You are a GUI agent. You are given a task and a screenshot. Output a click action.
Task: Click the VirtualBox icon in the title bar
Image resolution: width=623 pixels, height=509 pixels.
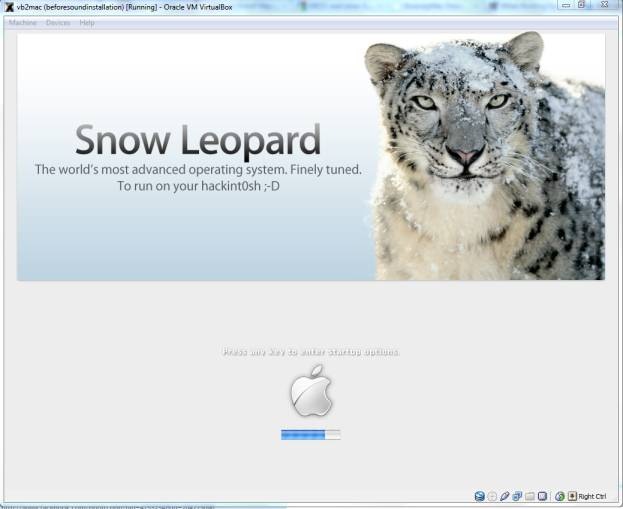tap(9, 7)
